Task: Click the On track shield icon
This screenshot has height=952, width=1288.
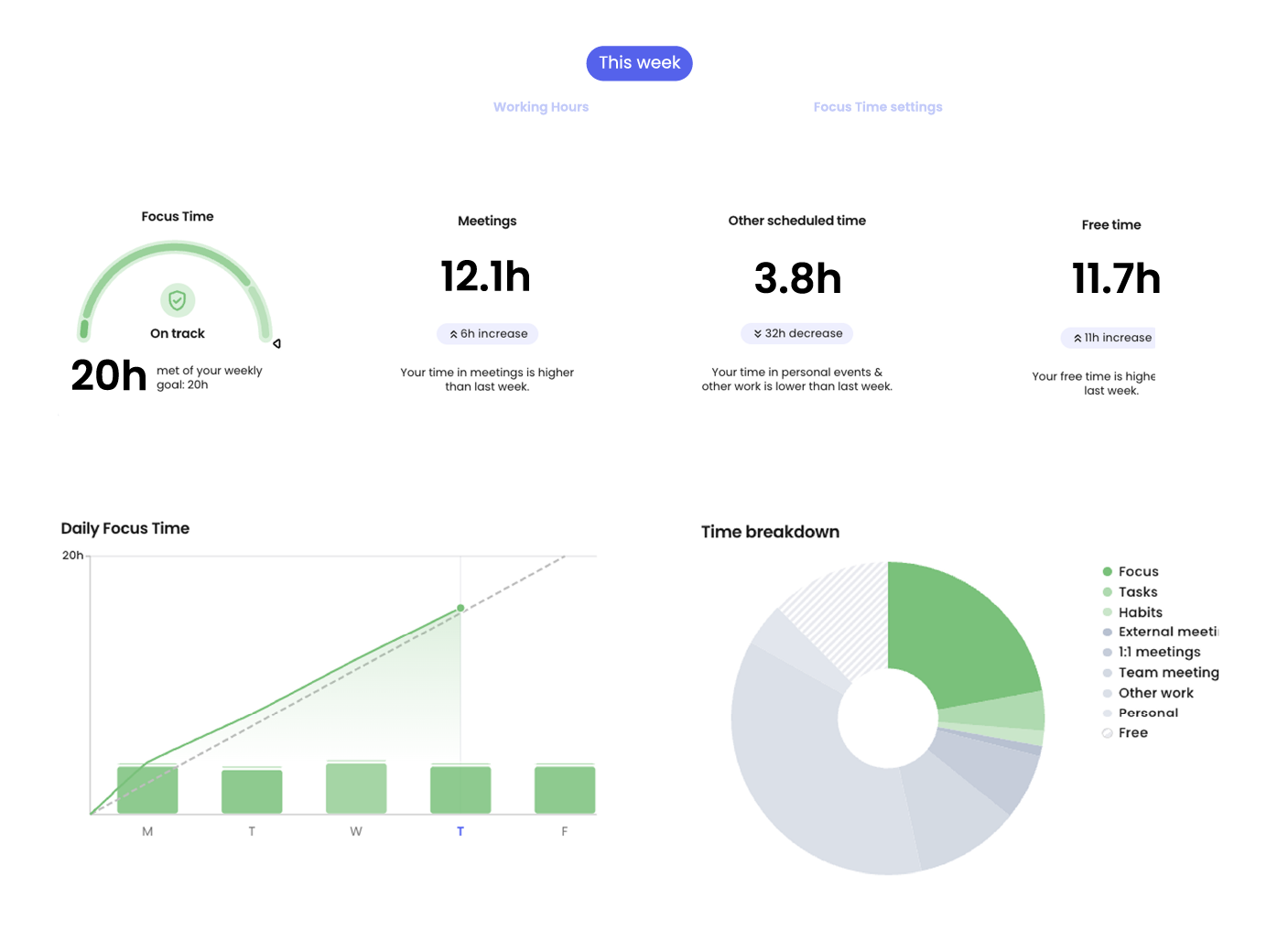Action: point(178,300)
